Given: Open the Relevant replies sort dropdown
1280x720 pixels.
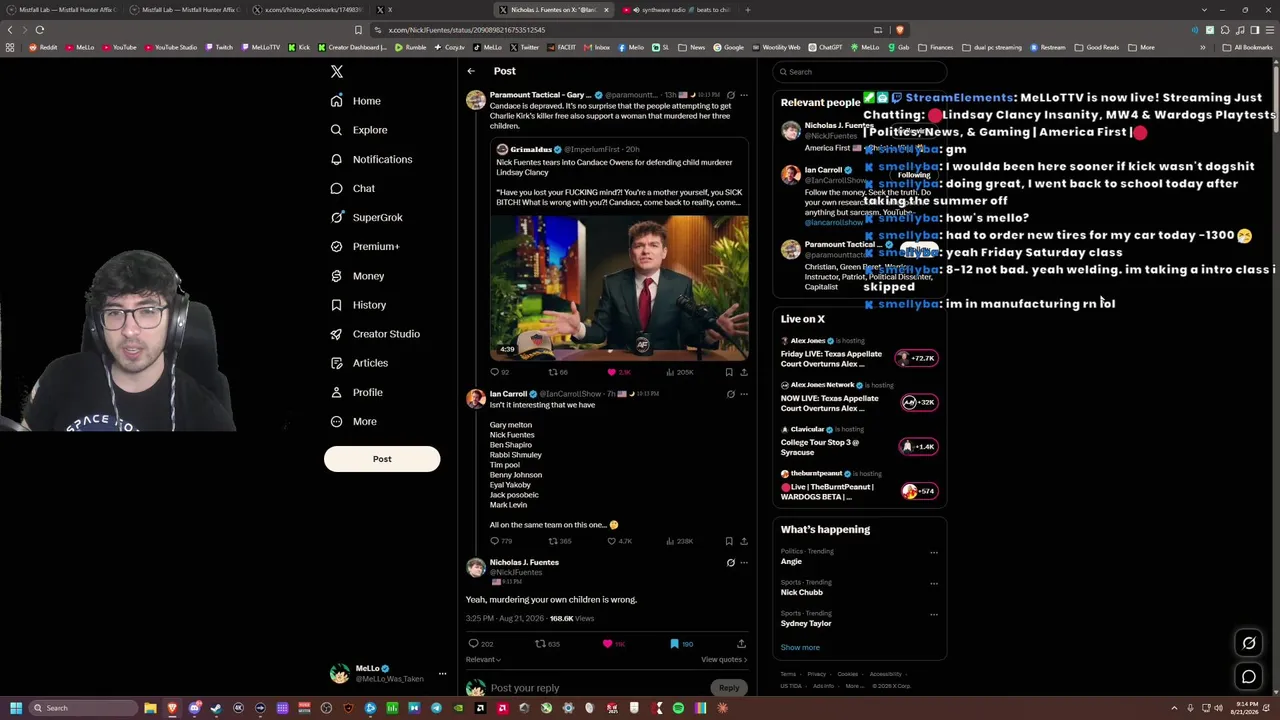Looking at the screenshot, I should 483,660.
